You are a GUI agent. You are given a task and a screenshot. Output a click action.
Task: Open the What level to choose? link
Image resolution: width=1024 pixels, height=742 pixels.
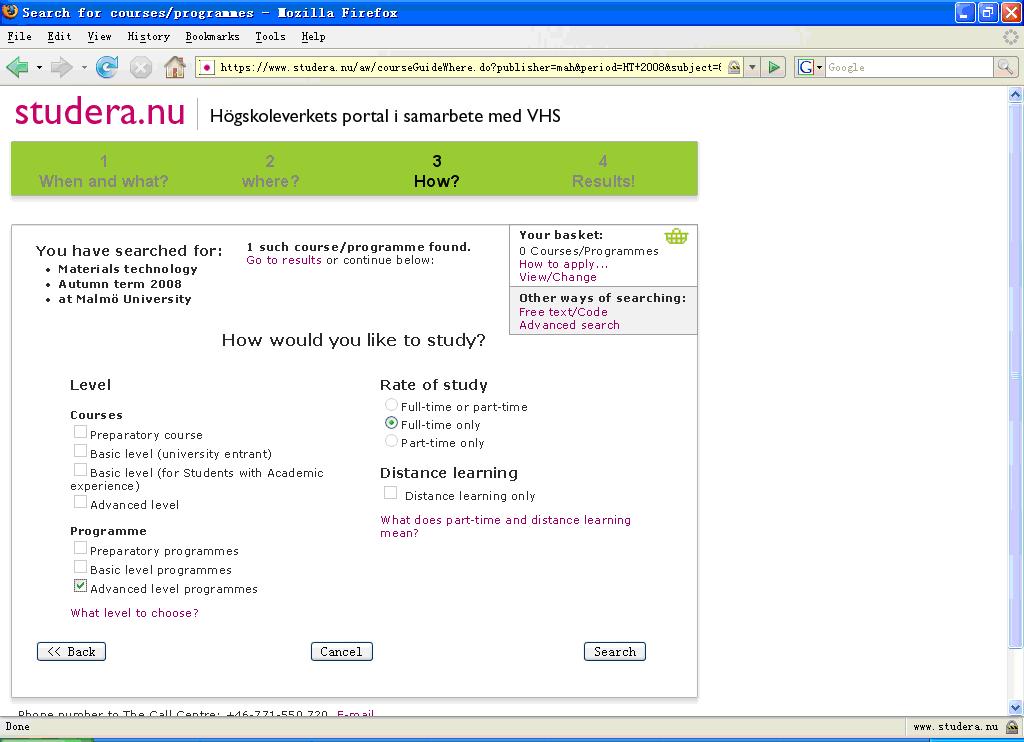[x=135, y=613]
